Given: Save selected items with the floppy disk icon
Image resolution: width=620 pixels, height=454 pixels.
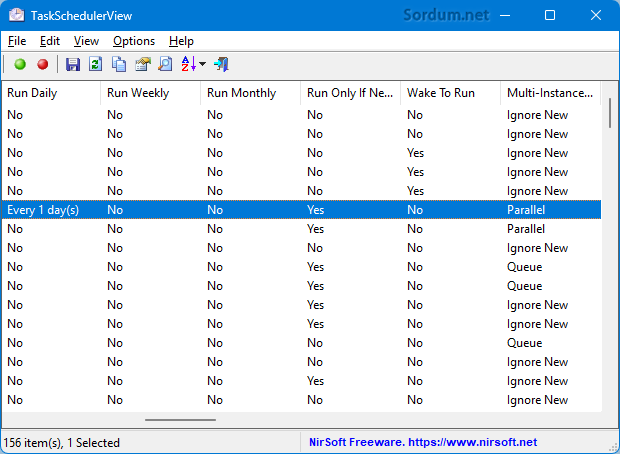Looking at the screenshot, I should (x=73, y=64).
